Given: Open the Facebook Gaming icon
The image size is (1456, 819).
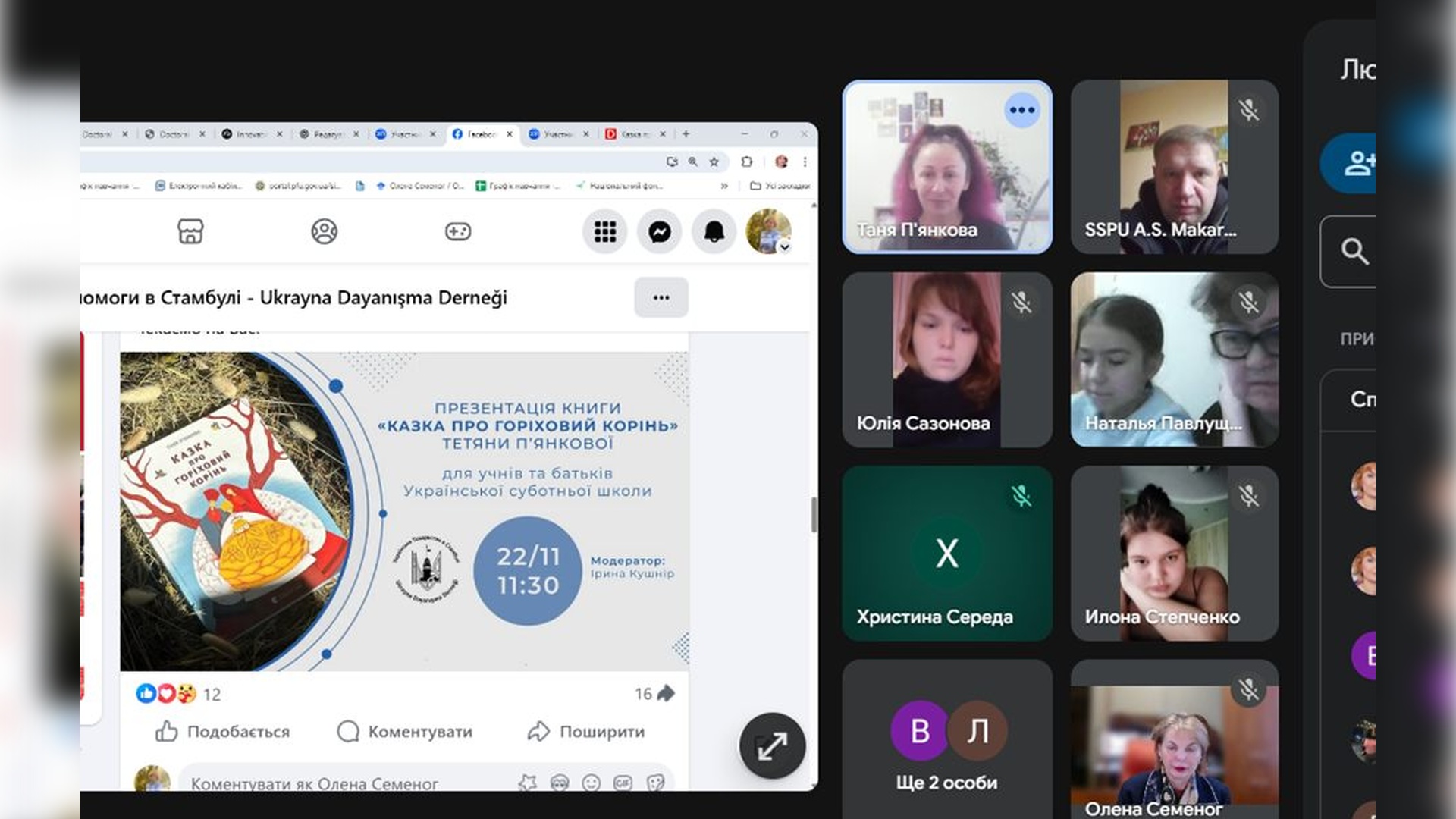Looking at the screenshot, I should (x=457, y=231).
